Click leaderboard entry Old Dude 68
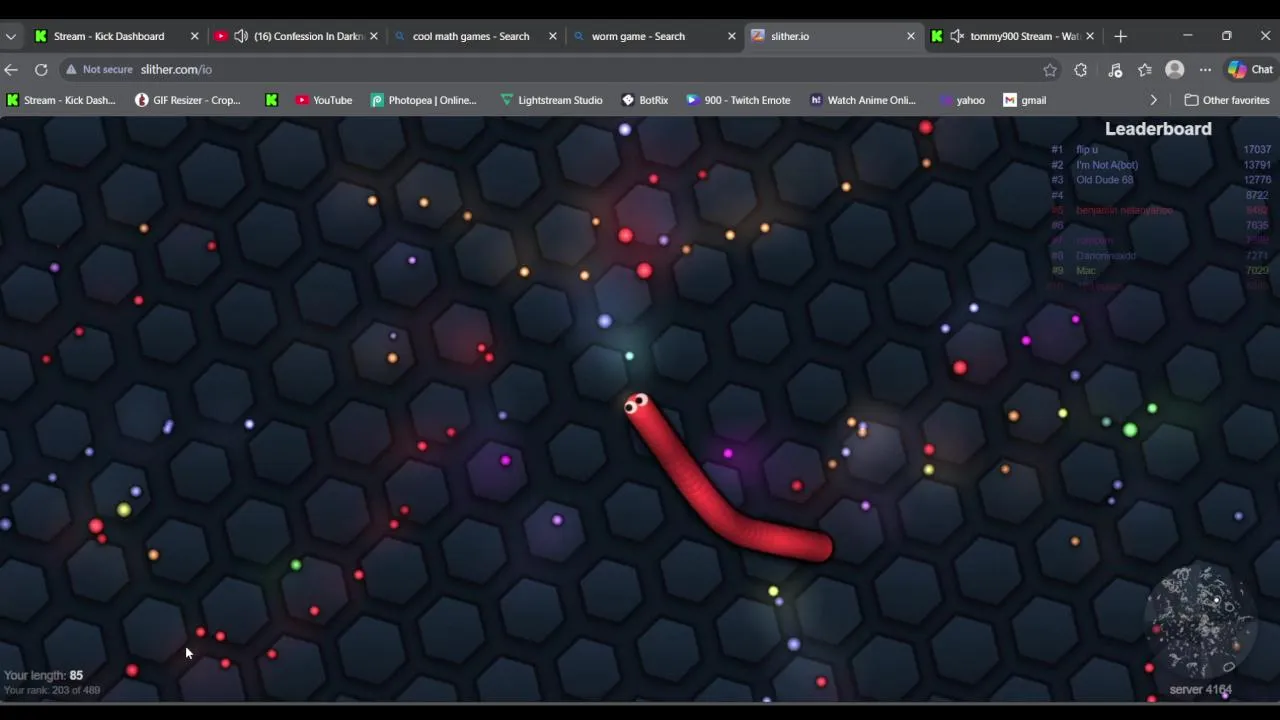This screenshot has height=720, width=1280. pyautogui.click(x=1104, y=180)
